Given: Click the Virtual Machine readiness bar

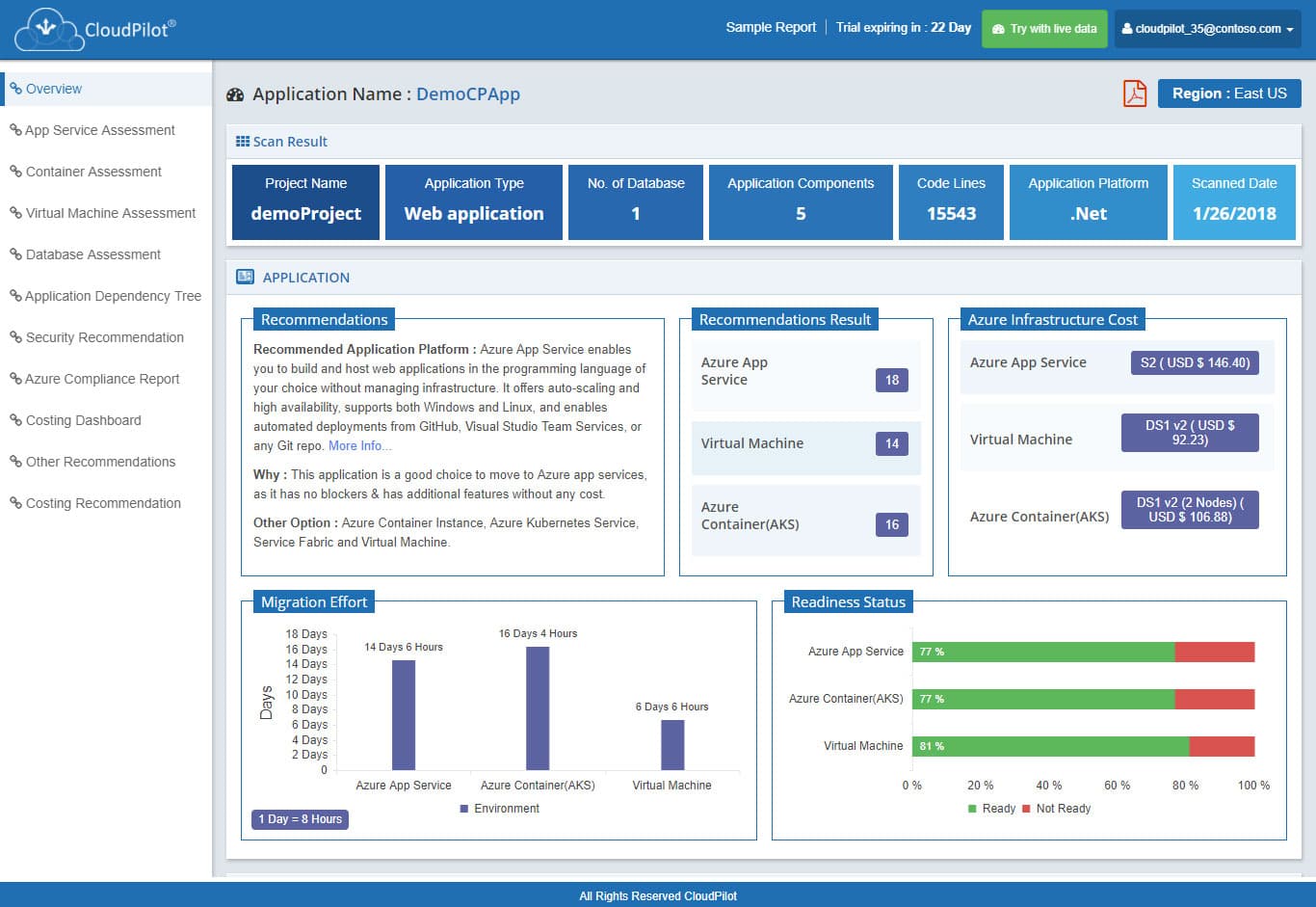Looking at the screenshot, I should tap(1083, 746).
